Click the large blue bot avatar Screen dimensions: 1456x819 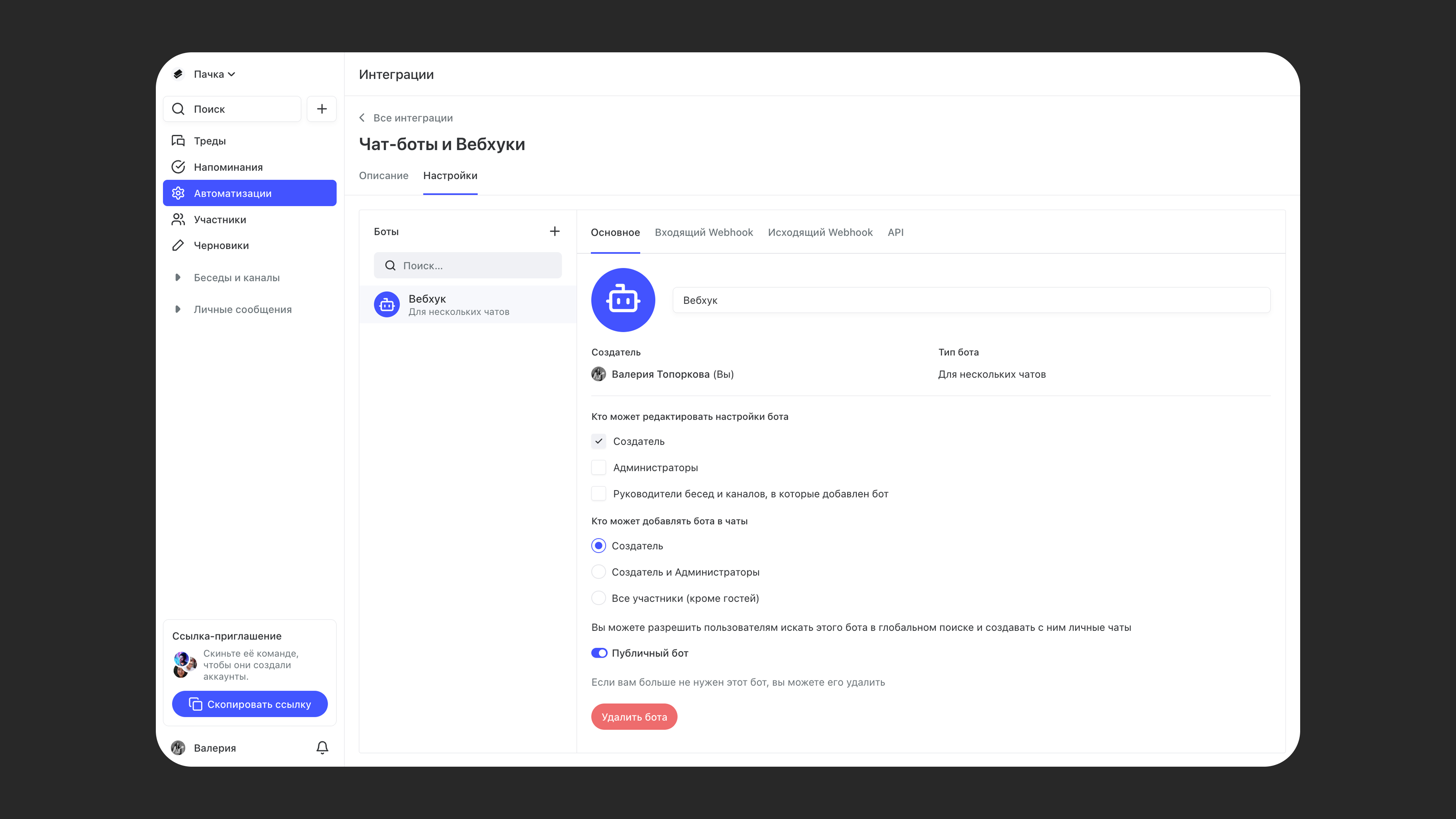(x=623, y=300)
